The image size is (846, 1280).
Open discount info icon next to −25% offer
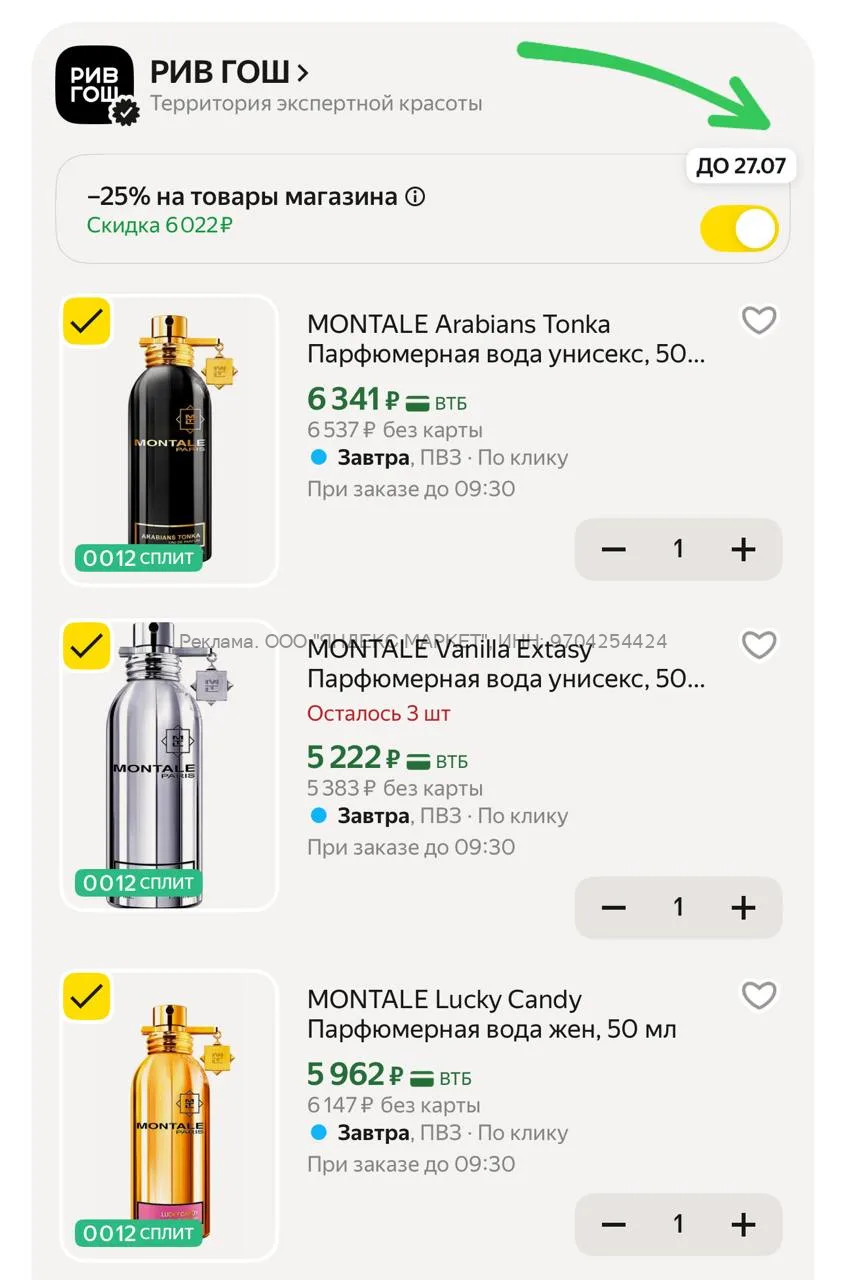click(415, 197)
